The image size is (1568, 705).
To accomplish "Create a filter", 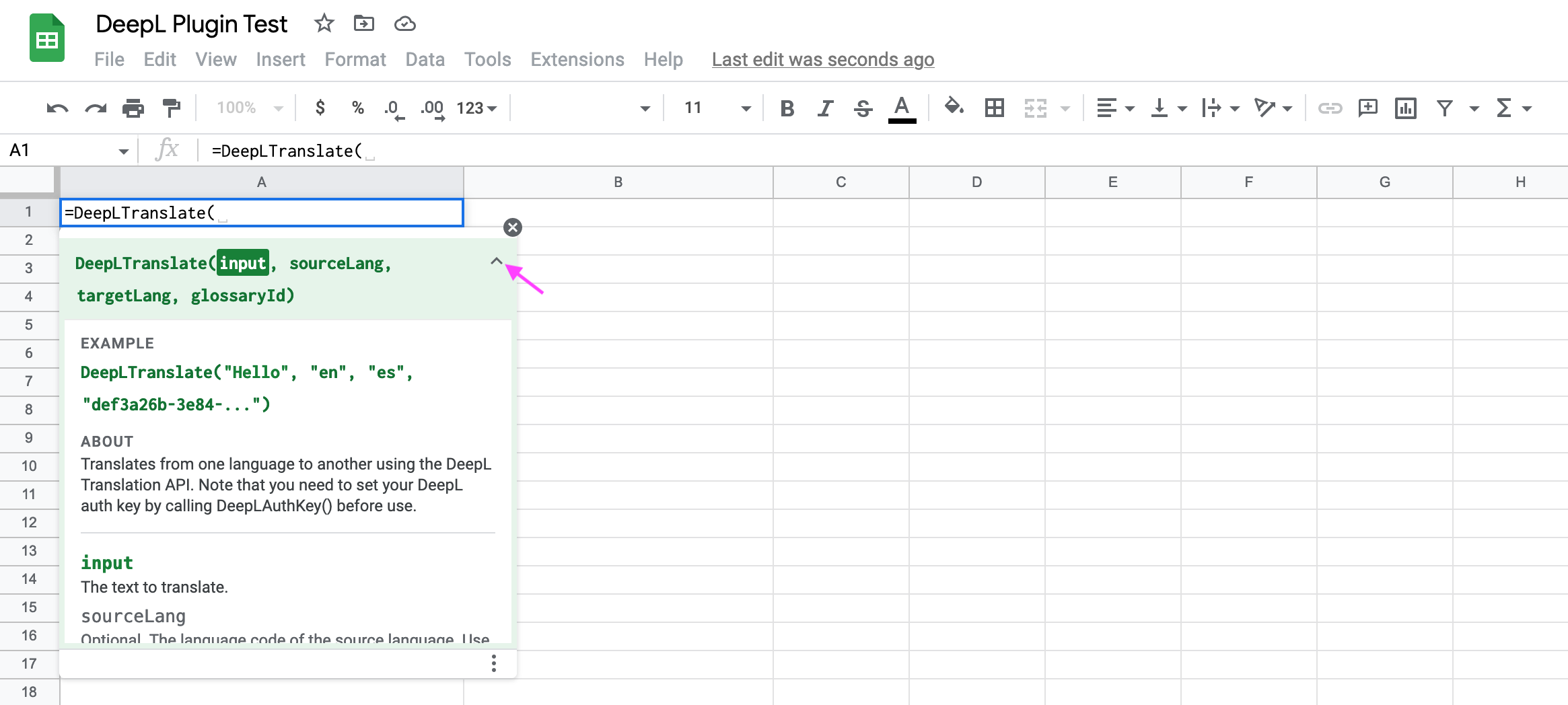I will [x=1445, y=108].
